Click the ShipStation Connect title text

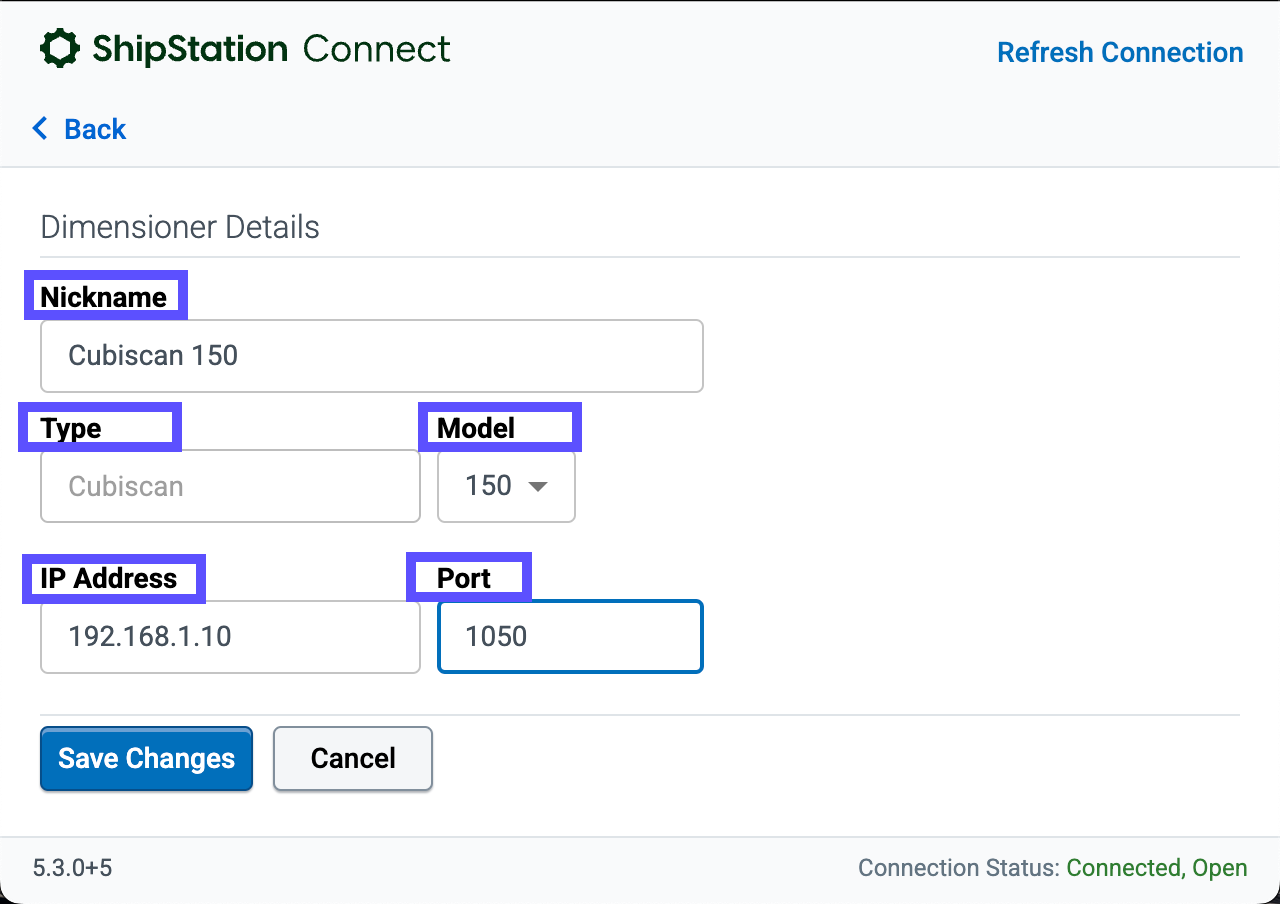click(x=271, y=49)
